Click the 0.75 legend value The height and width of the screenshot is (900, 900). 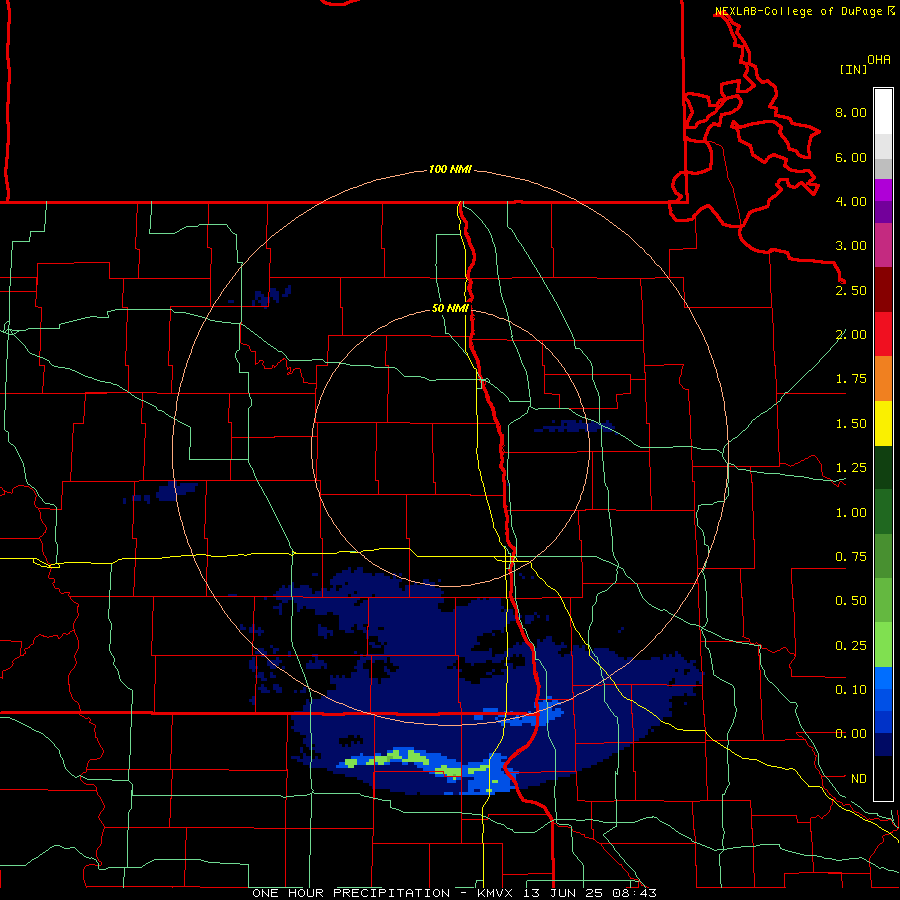851,557
